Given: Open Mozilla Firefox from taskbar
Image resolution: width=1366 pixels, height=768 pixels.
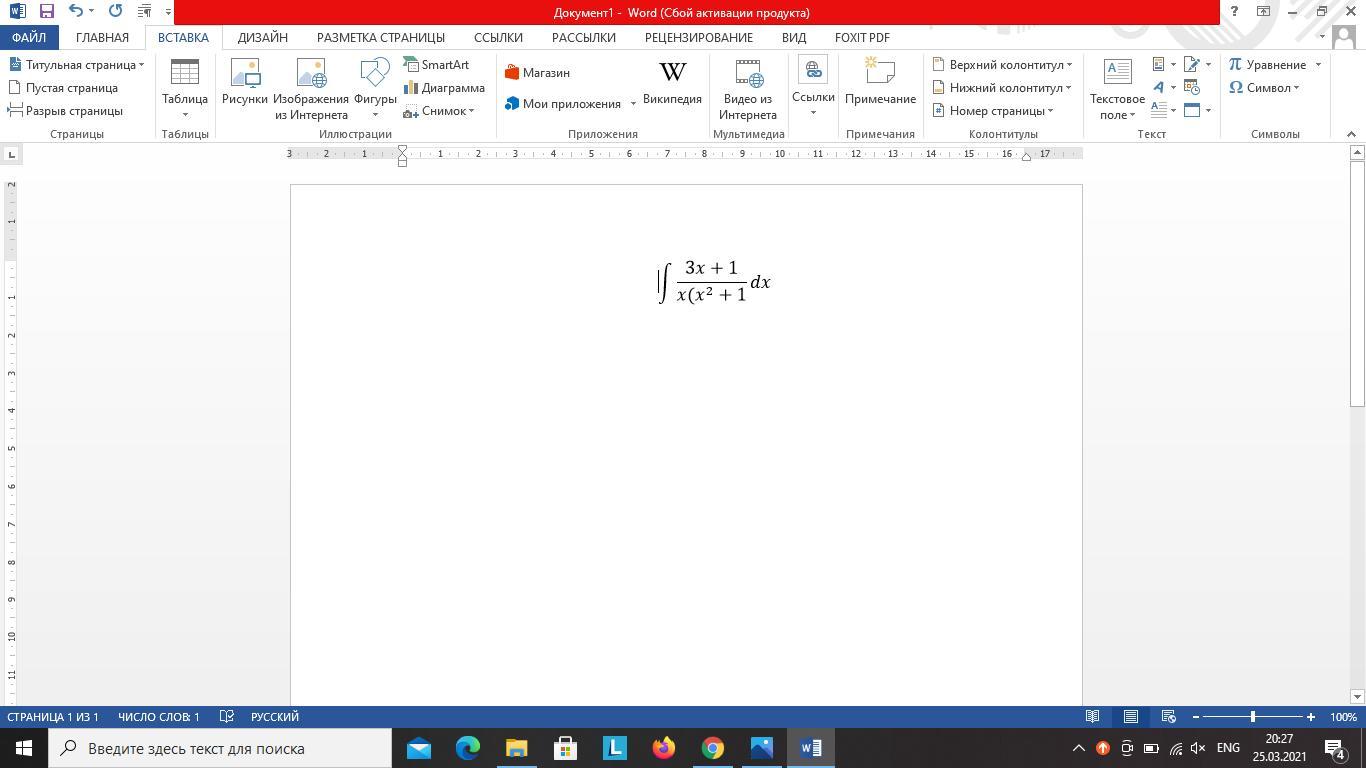Looking at the screenshot, I should coord(663,748).
